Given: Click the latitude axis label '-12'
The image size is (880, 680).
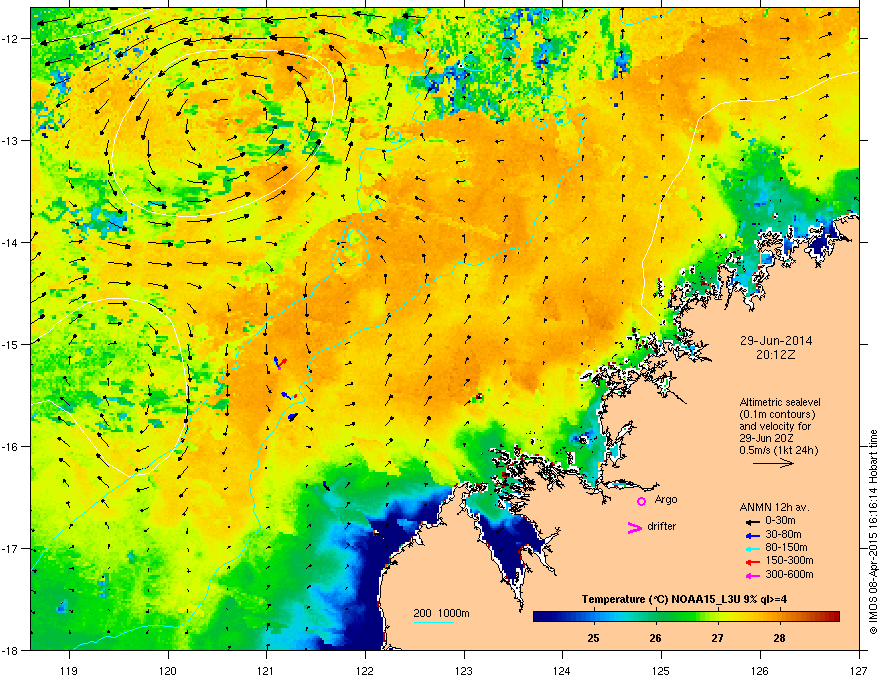Looking at the screenshot, I should (11, 39).
